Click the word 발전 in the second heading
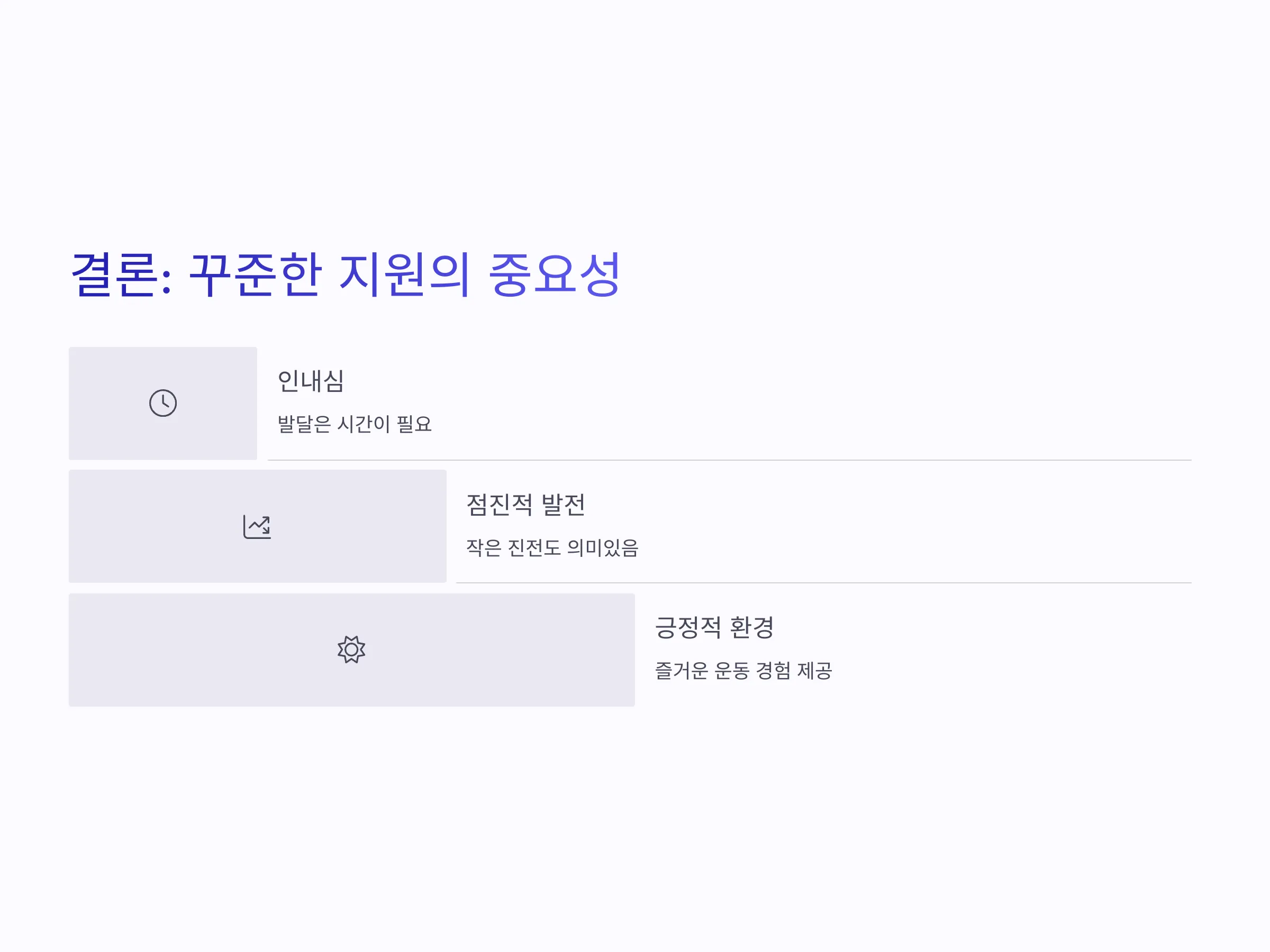Screen dimensions: 1270x952 tap(563, 505)
